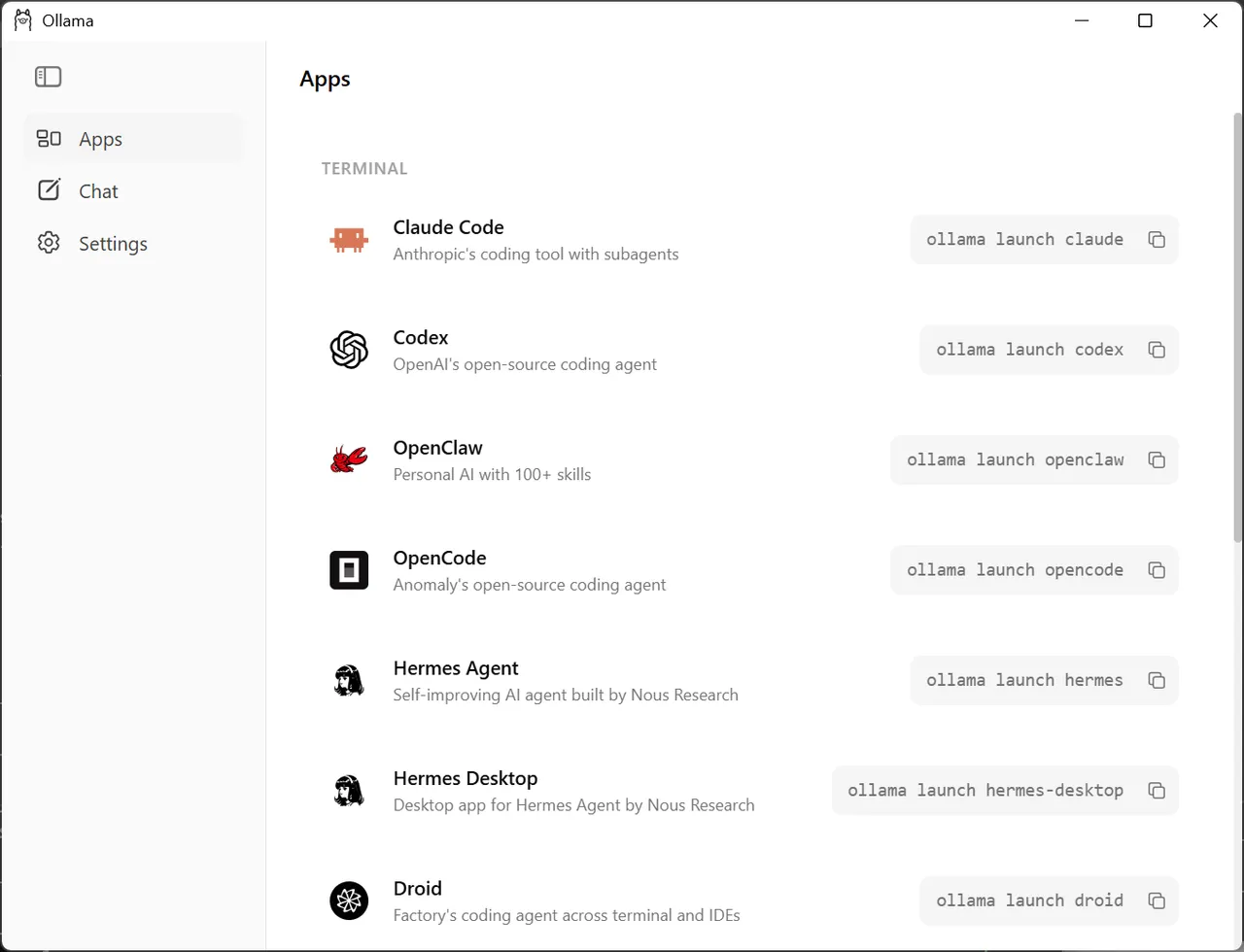Select the Hermes Agent title
Image resolution: width=1244 pixels, height=952 pixels.
pos(456,668)
